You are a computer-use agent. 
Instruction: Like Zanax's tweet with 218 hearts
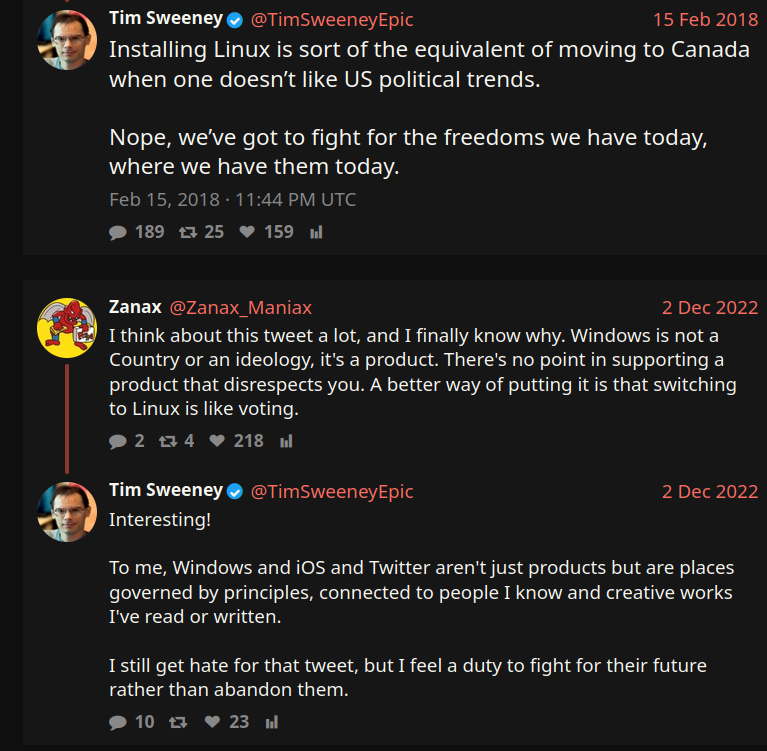coord(217,441)
